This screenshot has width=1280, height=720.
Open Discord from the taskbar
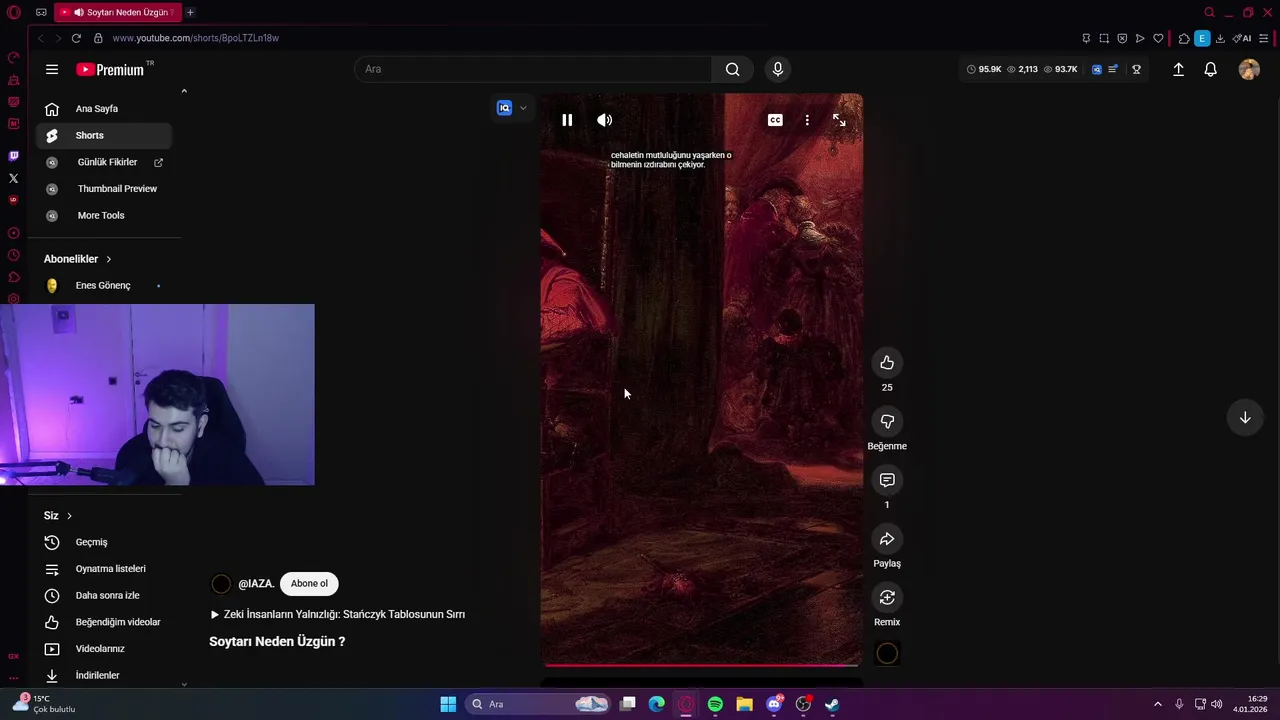774,704
